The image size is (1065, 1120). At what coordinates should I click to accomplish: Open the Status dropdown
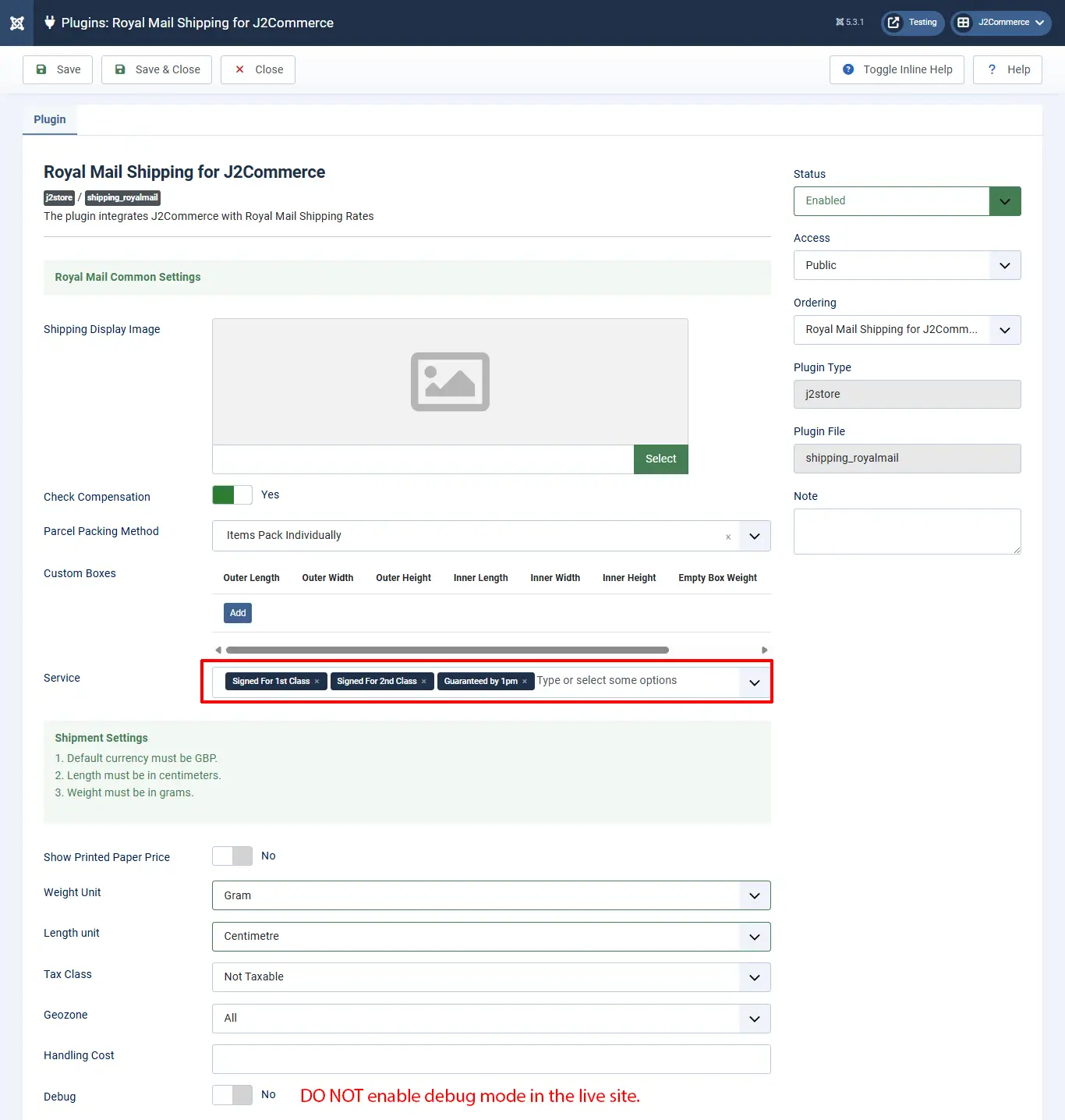(908, 201)
